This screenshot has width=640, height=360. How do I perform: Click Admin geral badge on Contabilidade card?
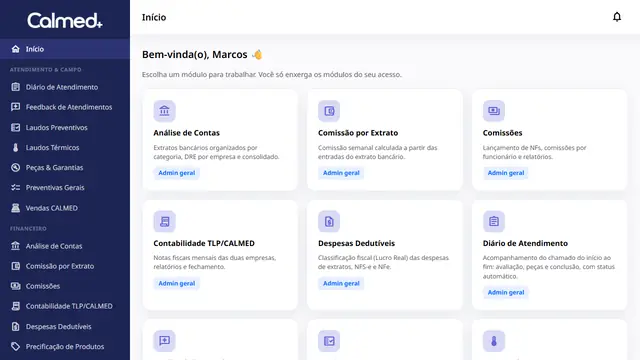click(177, 283)
